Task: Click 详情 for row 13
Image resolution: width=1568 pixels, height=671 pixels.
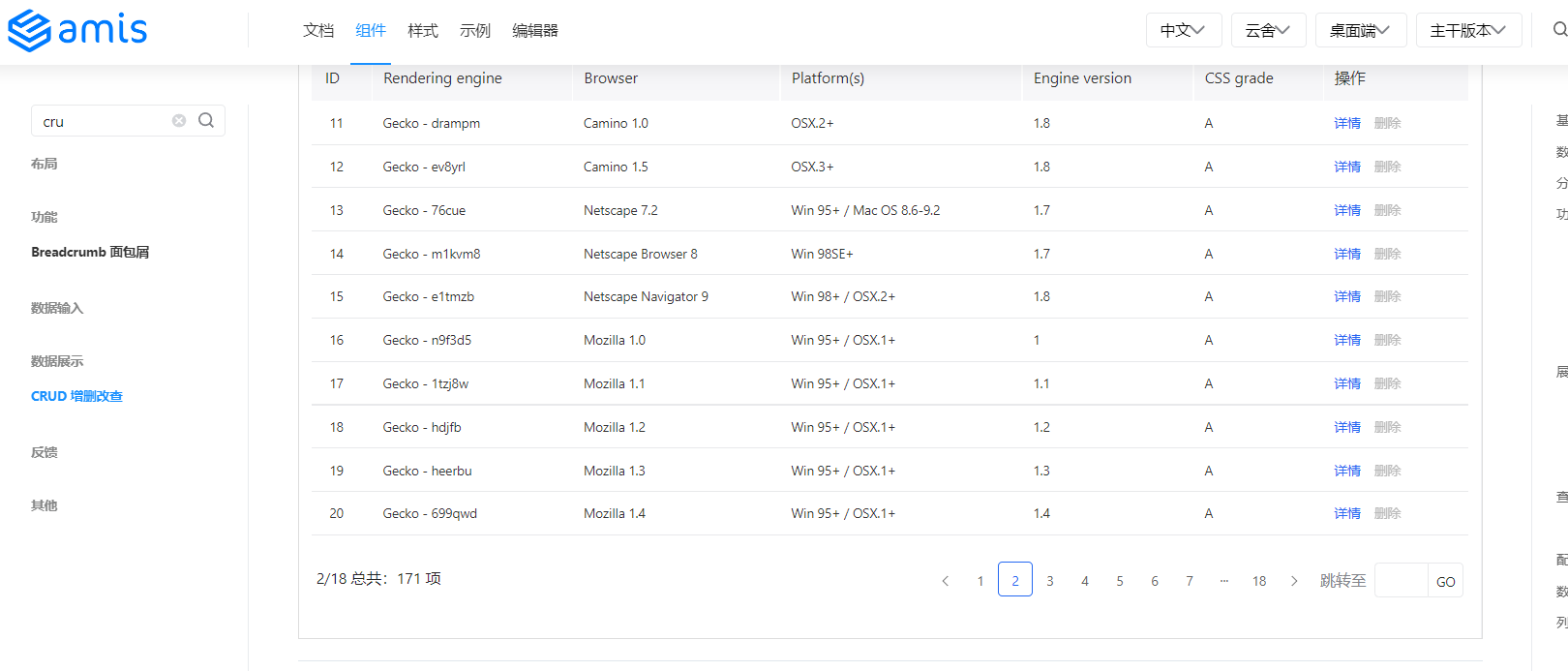Action: click(1347, 210)
